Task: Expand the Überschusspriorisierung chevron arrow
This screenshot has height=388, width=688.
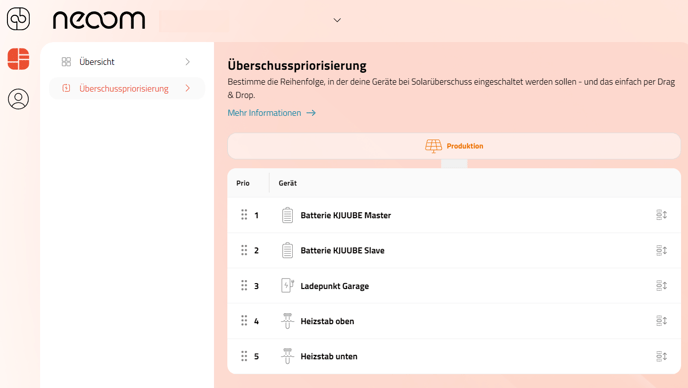Action: coord(188,88)
